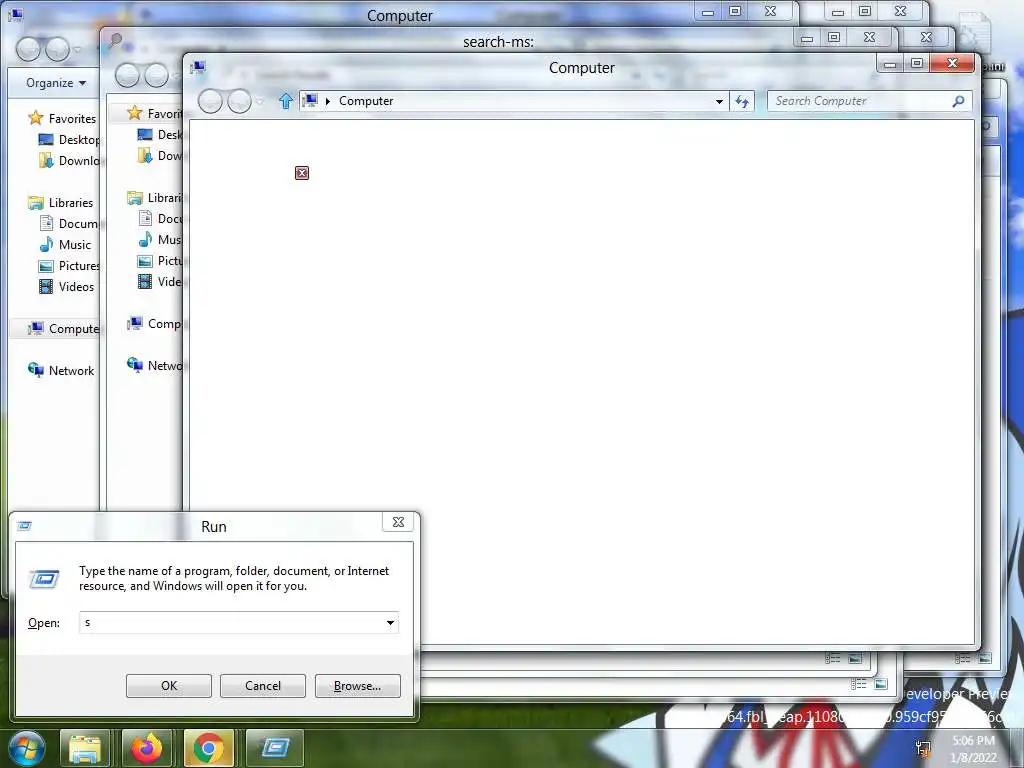Click the back button in the search-ms window
Viewport: 1024px width, 768px height.
[x=127, y=76]
